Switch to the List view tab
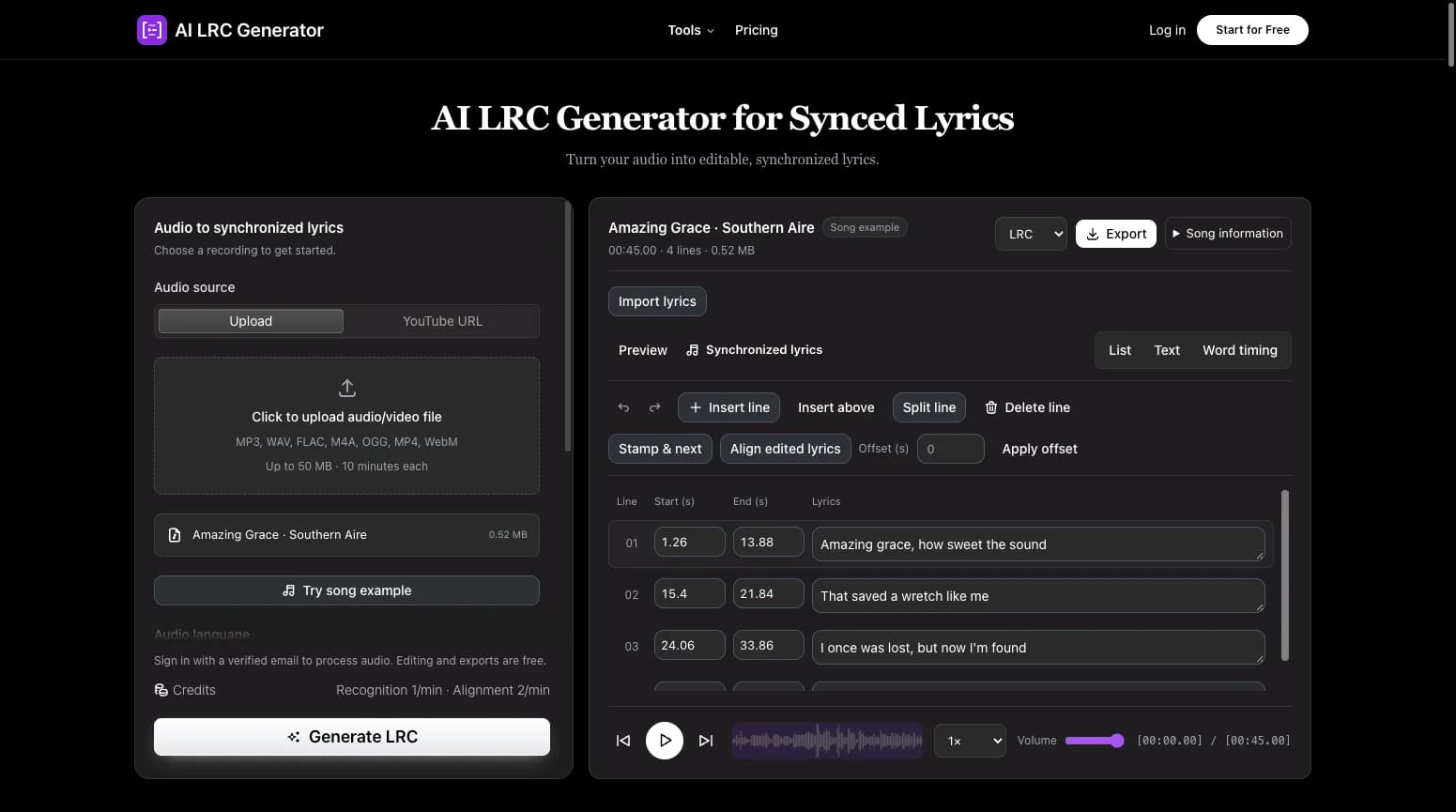Image resolution: width=1456 pixels, height=812 pixels. tap(1120, 350)
